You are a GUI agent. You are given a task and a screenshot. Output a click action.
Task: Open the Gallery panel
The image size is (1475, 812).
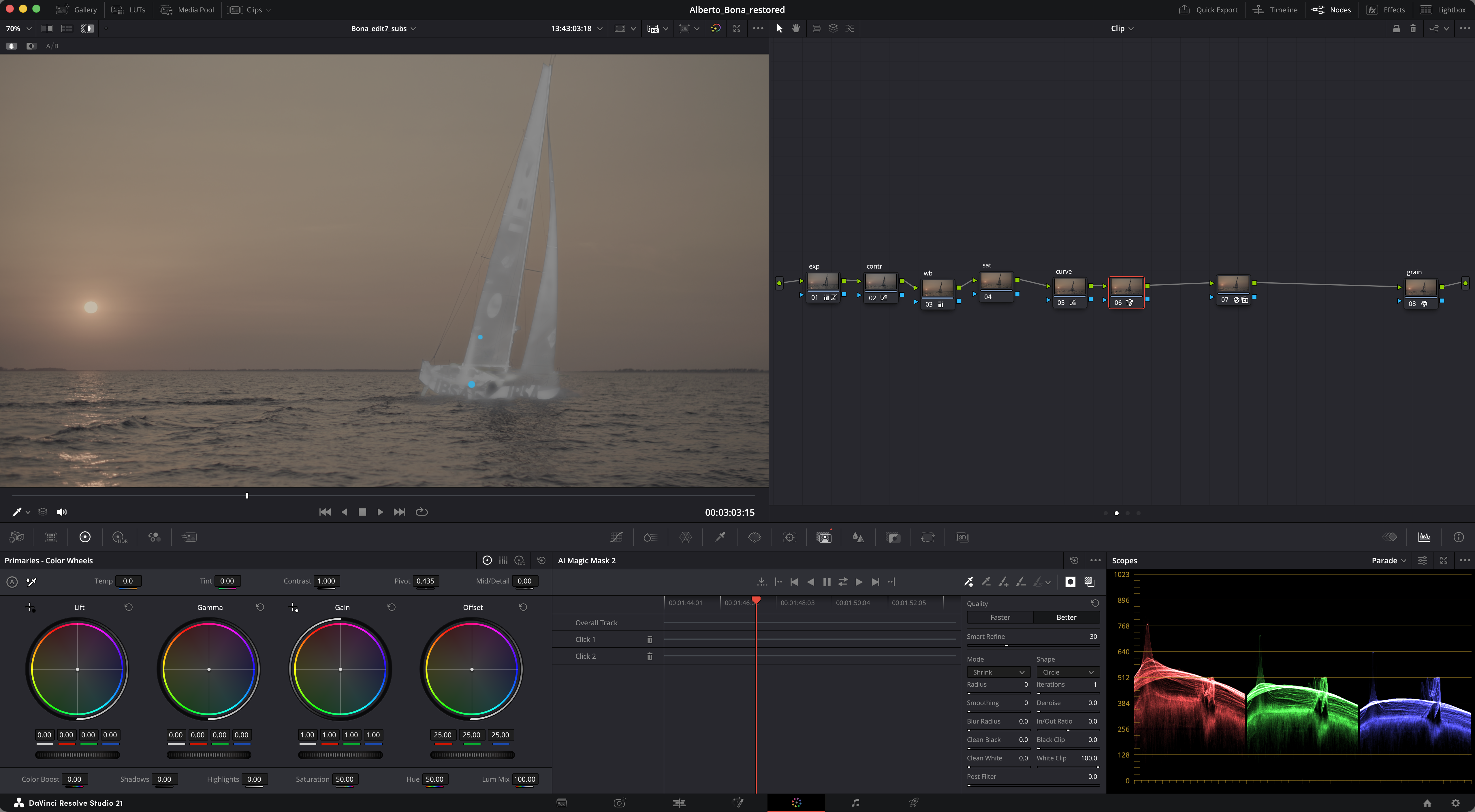pyautogui.click(x=76, y=10)
